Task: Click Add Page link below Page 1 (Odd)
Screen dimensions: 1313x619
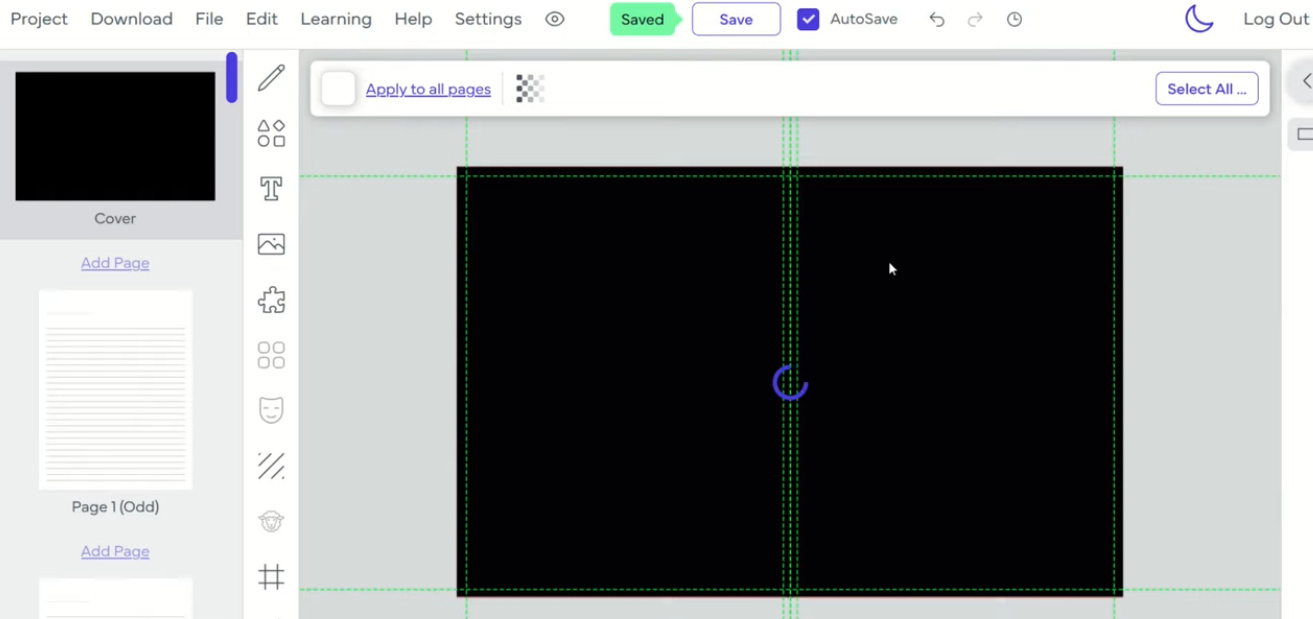Action: [115, 551]
